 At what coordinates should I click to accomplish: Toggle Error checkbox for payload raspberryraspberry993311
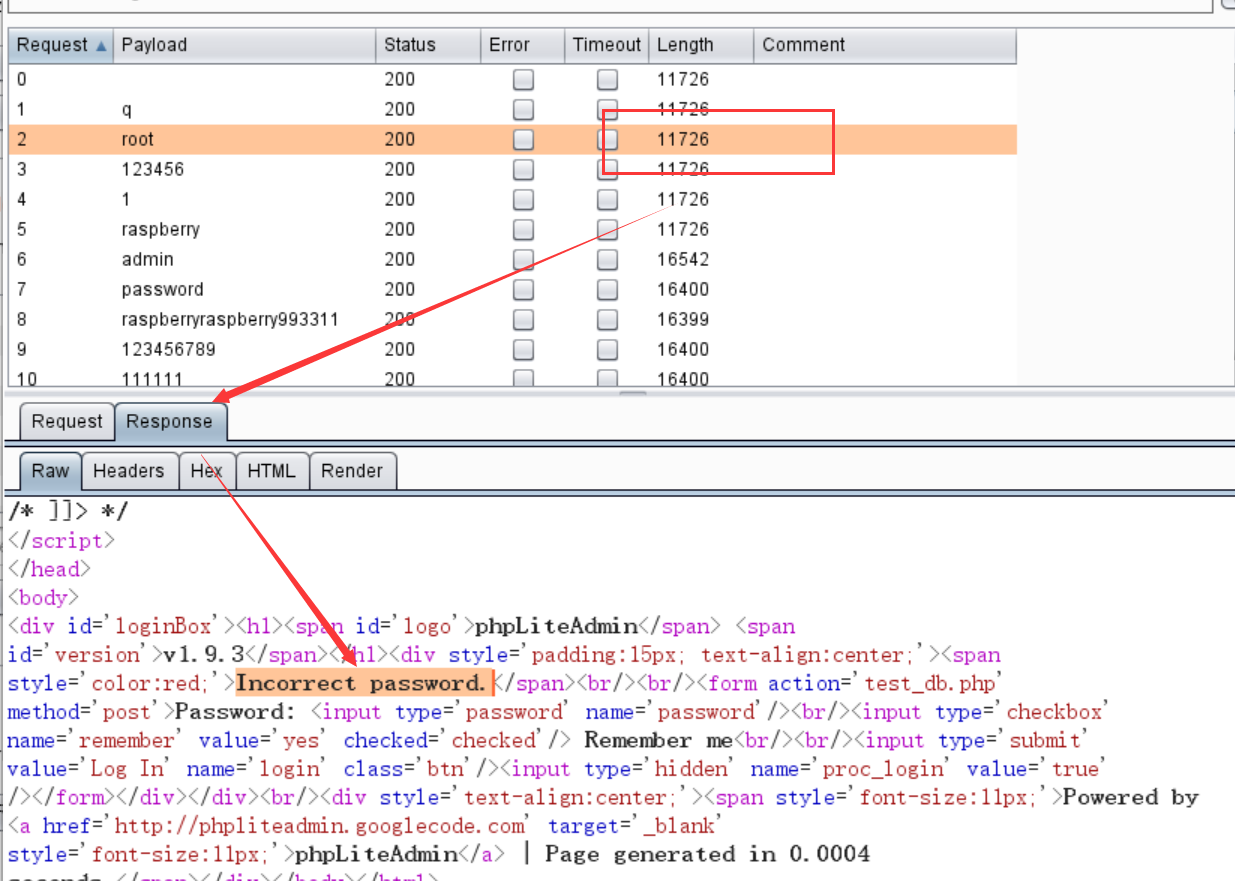point(523,320)
